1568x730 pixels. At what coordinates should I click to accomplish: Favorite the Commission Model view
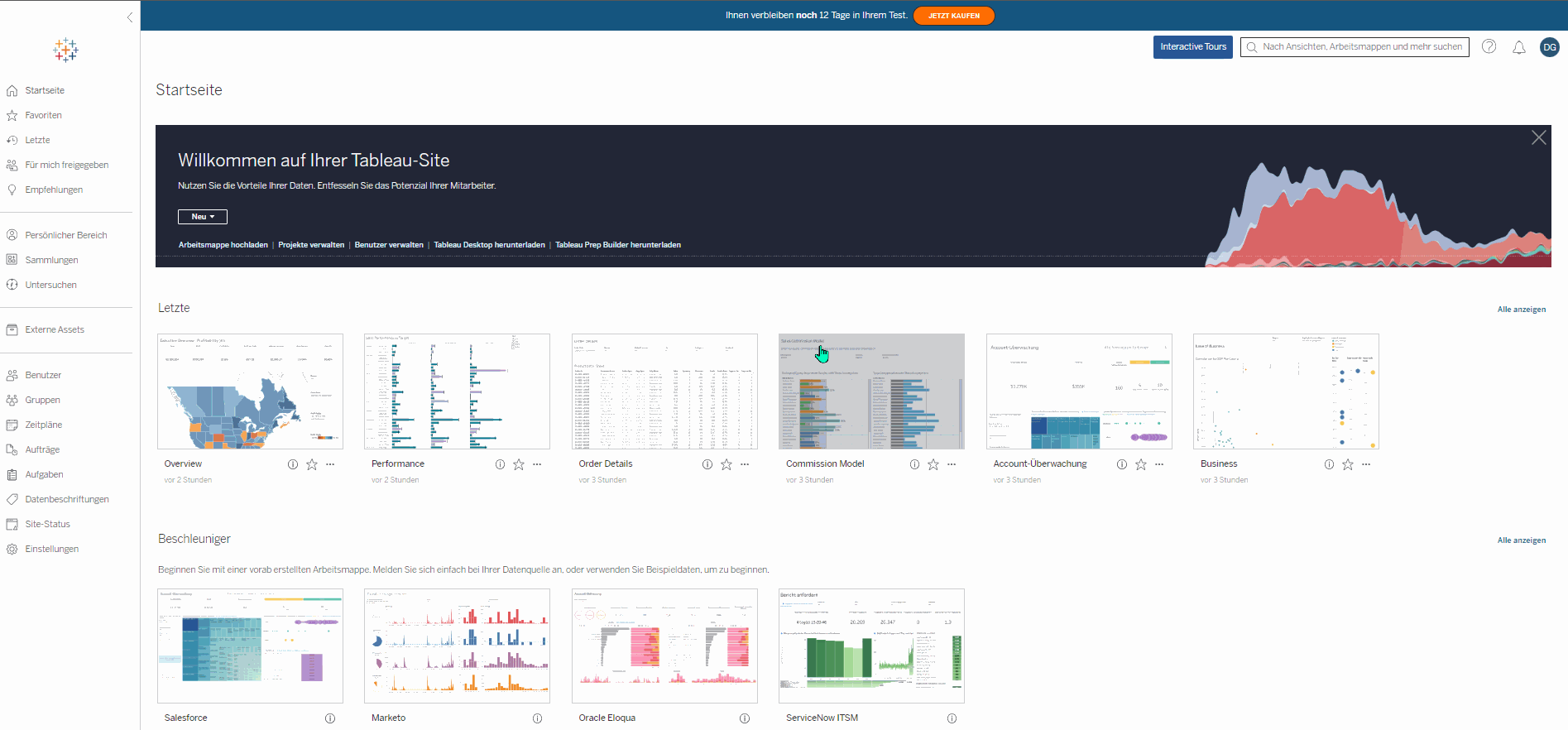(x=933, y=464)
